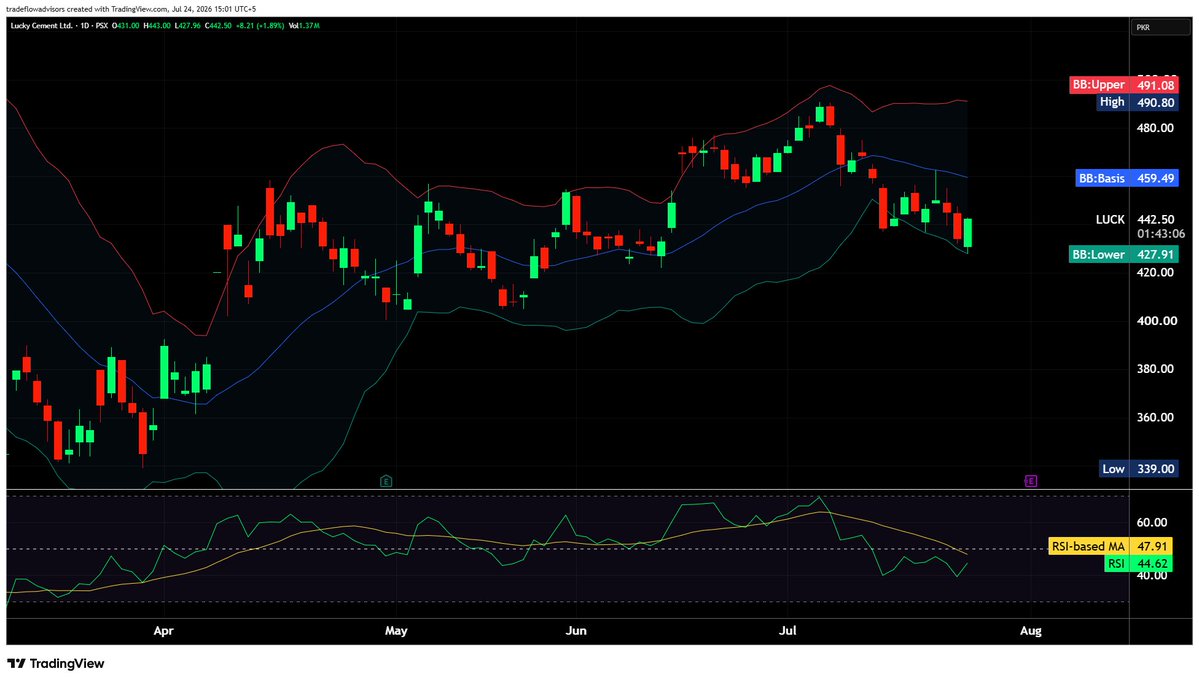
Task: Click the BB:Upper 491.08 price label
Action: [1123, 85]
